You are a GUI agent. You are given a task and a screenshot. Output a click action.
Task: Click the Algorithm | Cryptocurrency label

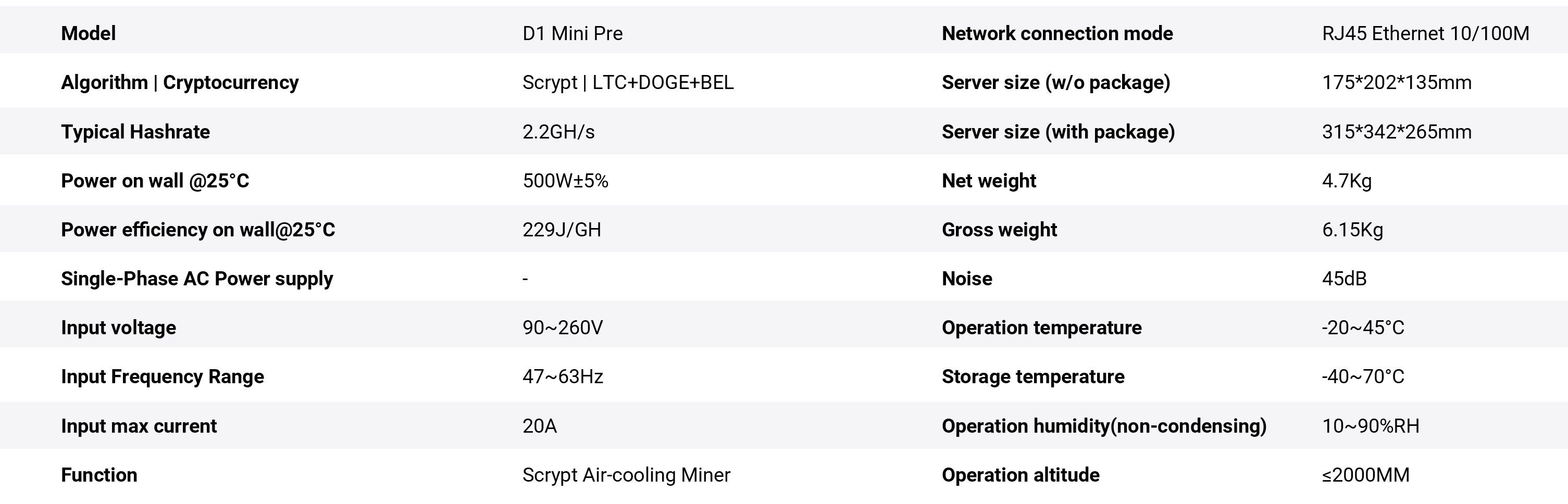180,82
